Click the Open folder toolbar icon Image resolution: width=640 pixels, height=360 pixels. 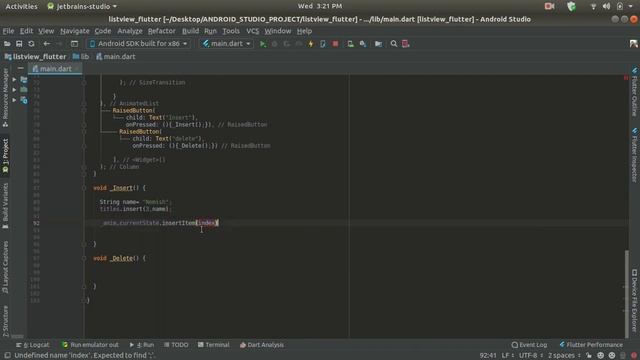(7, 44)
